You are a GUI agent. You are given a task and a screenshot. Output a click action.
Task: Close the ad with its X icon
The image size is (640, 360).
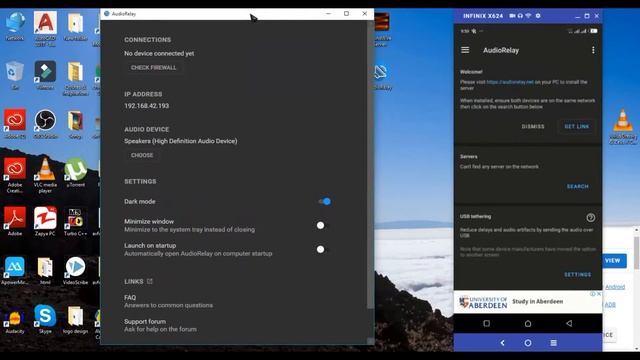point(599,294)
